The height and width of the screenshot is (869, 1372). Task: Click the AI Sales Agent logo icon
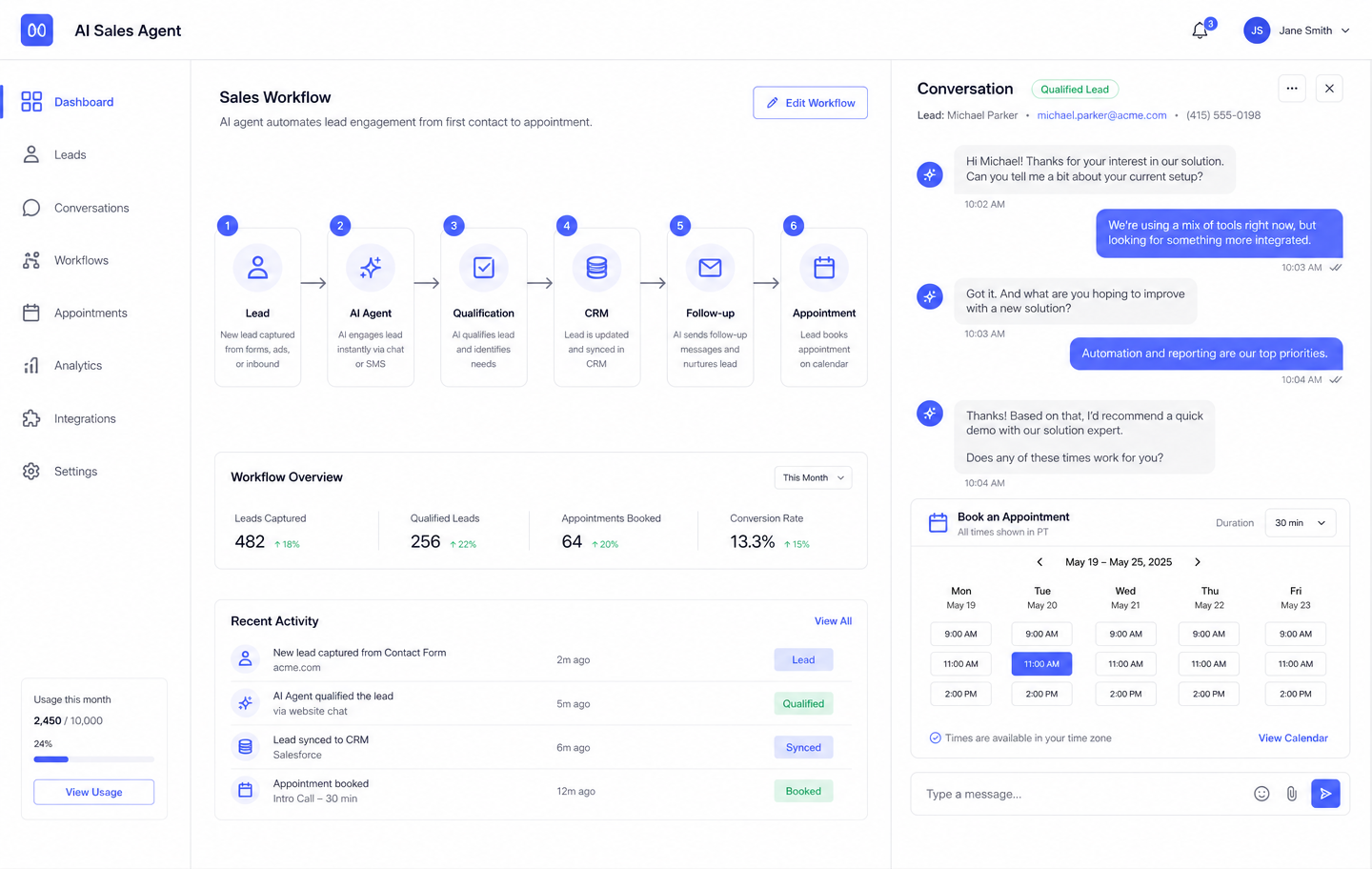(x=37, y=30)
